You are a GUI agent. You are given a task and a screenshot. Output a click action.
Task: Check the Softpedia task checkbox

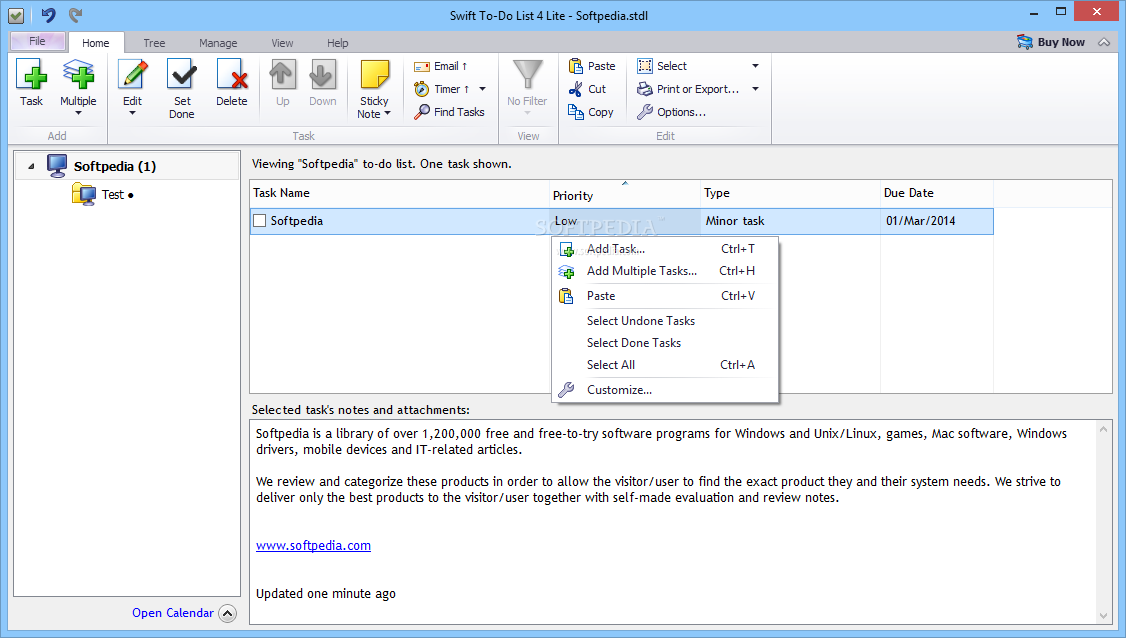[259, 221]
